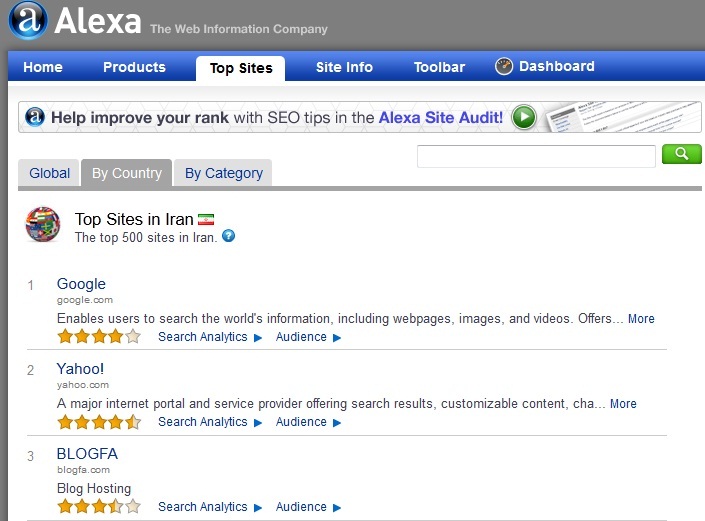This screenshot has width=705, height=521.
Task: Click the globe of flags icon
Action: point(43,225)
